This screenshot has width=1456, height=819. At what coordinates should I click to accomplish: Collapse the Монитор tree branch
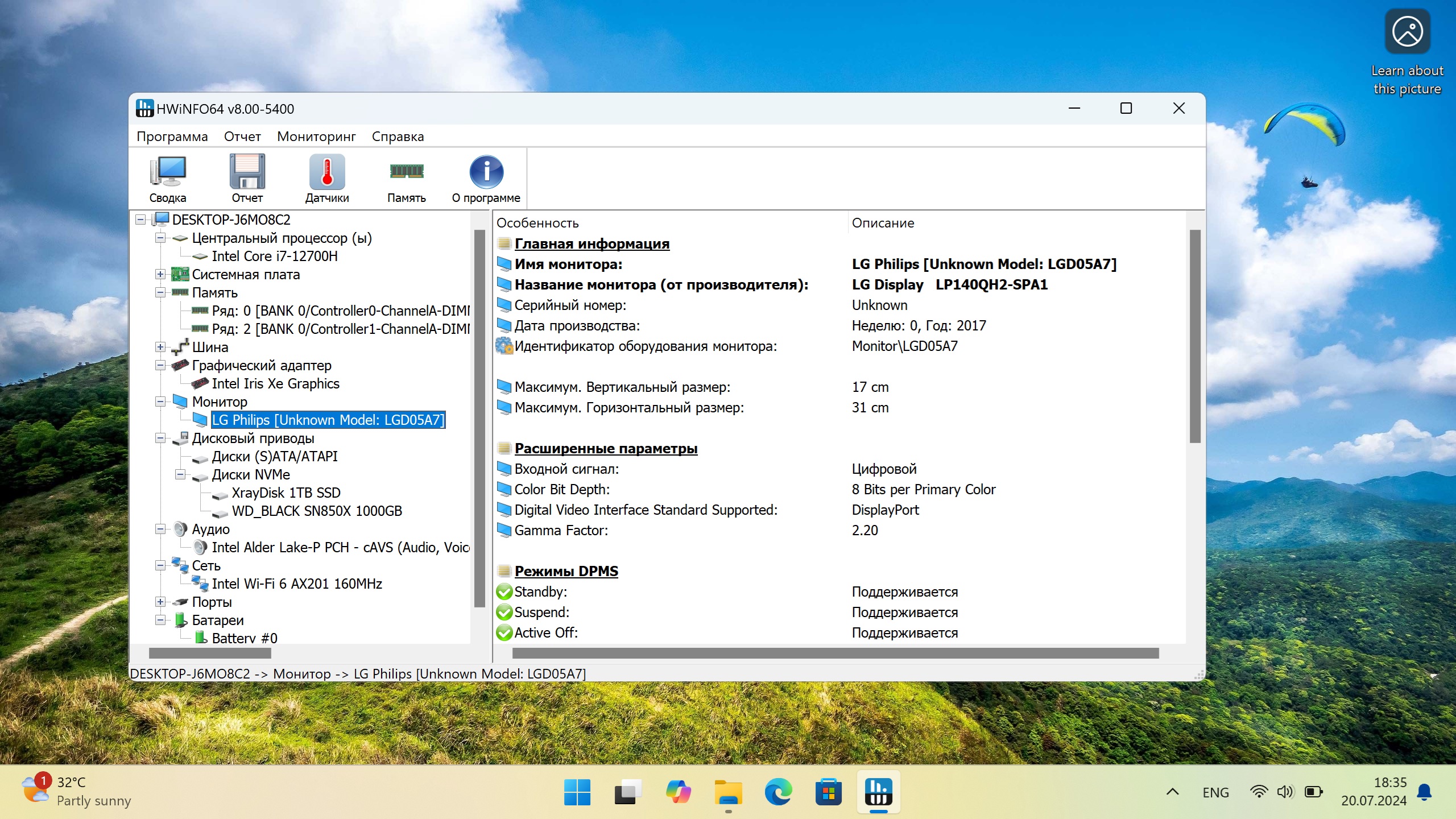coord(160,402)
